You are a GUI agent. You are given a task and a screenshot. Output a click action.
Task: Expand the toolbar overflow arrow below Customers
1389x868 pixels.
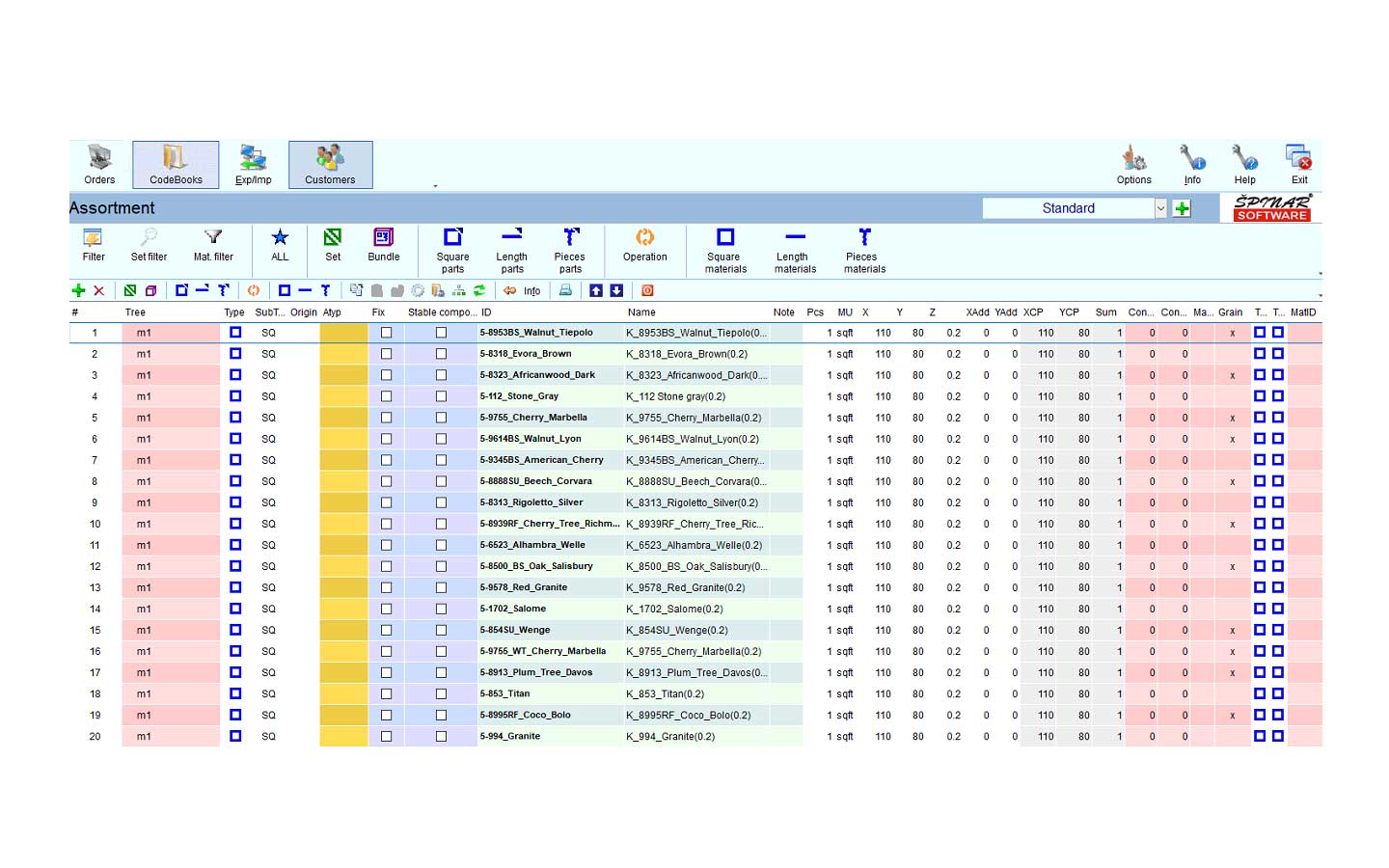click(x=435, y=186)
